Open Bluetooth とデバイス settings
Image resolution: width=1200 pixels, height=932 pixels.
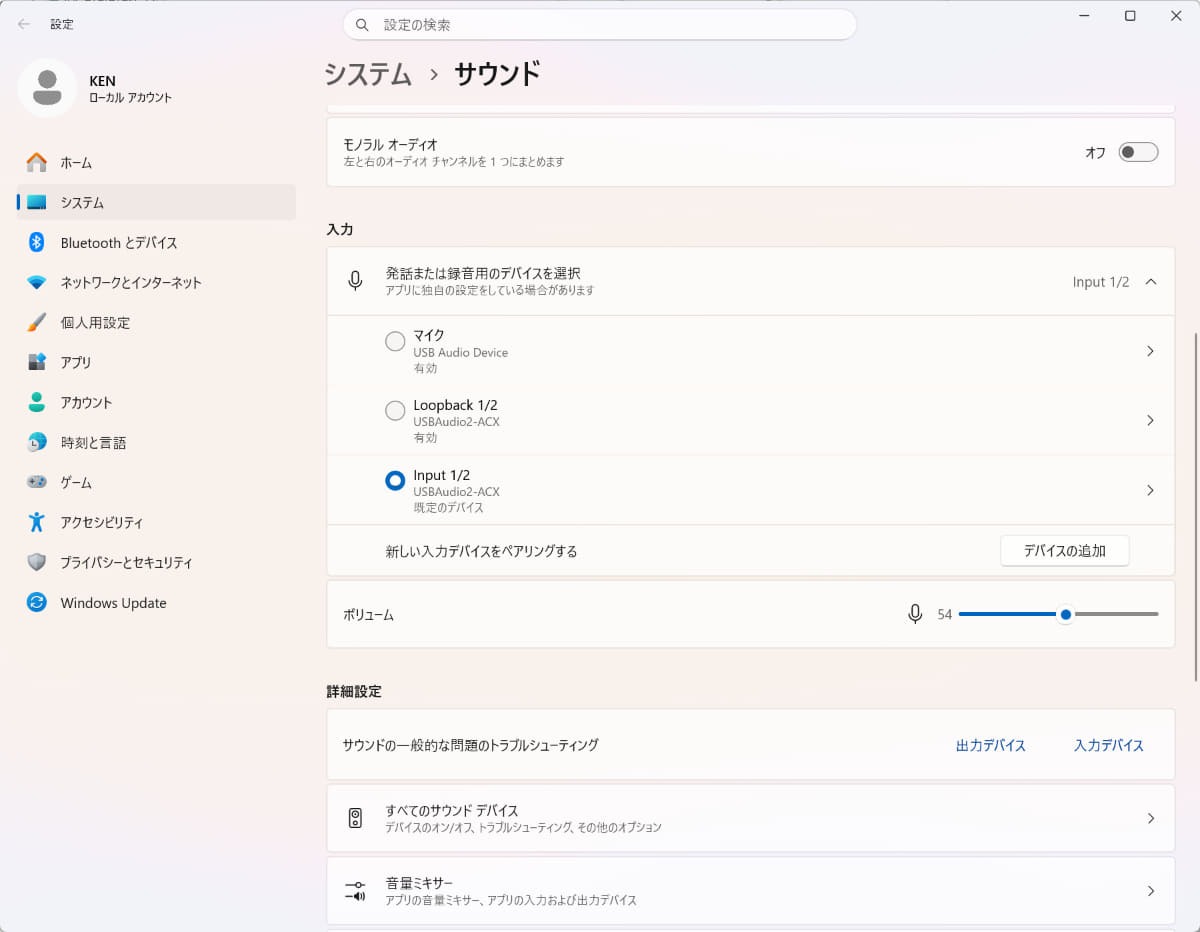[x=157, y=242]
